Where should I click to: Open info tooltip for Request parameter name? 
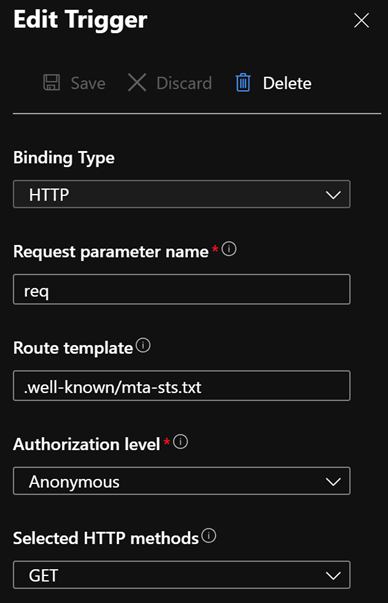(x=229, y=249)
